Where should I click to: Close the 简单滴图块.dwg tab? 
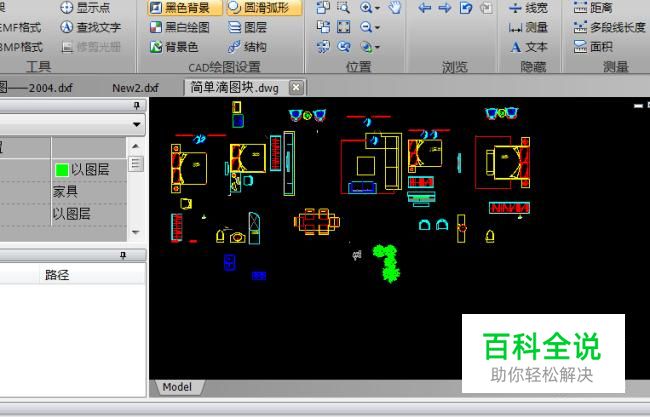tap(296, 87)
